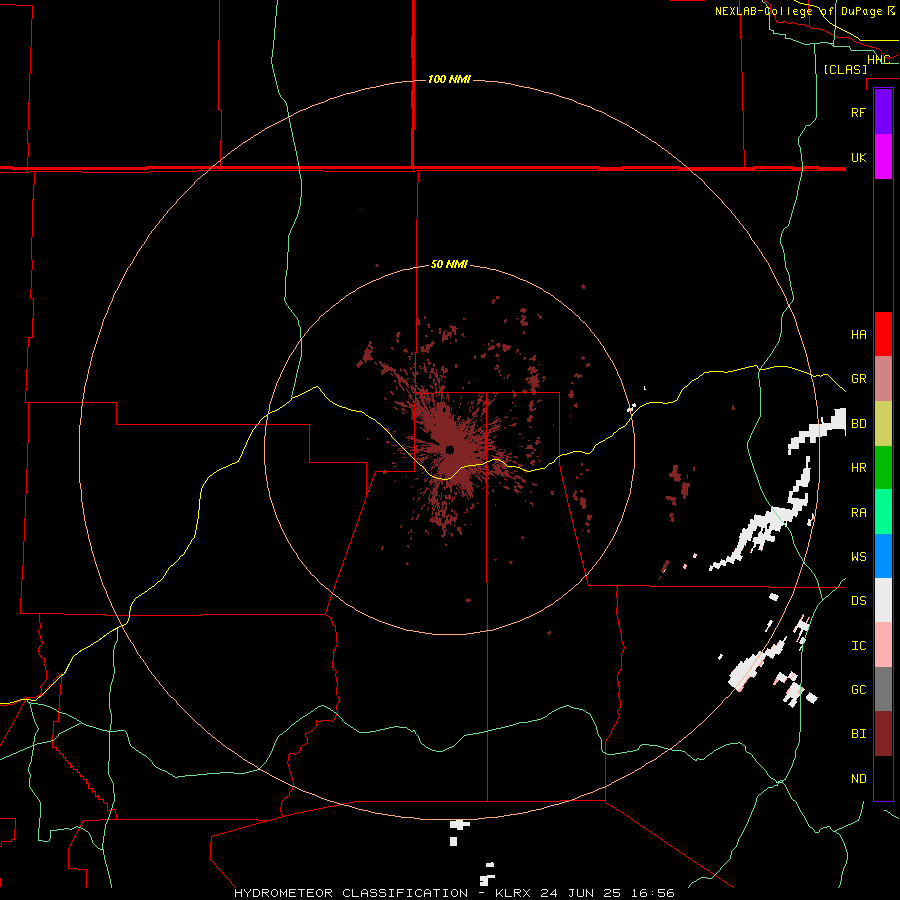Click the "WS" legend label

pyautogui.click(x=858, y=556)
